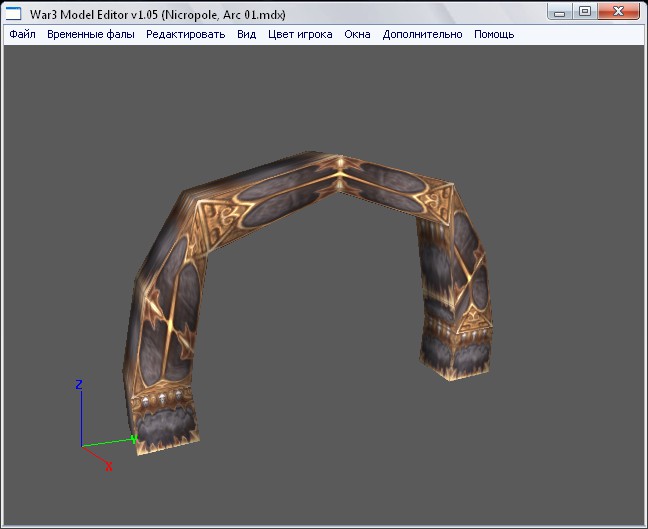Screen dimensions: 648x529
Task: Open the Окна menu
Action: pyautogui.click(x=357, y=34)
